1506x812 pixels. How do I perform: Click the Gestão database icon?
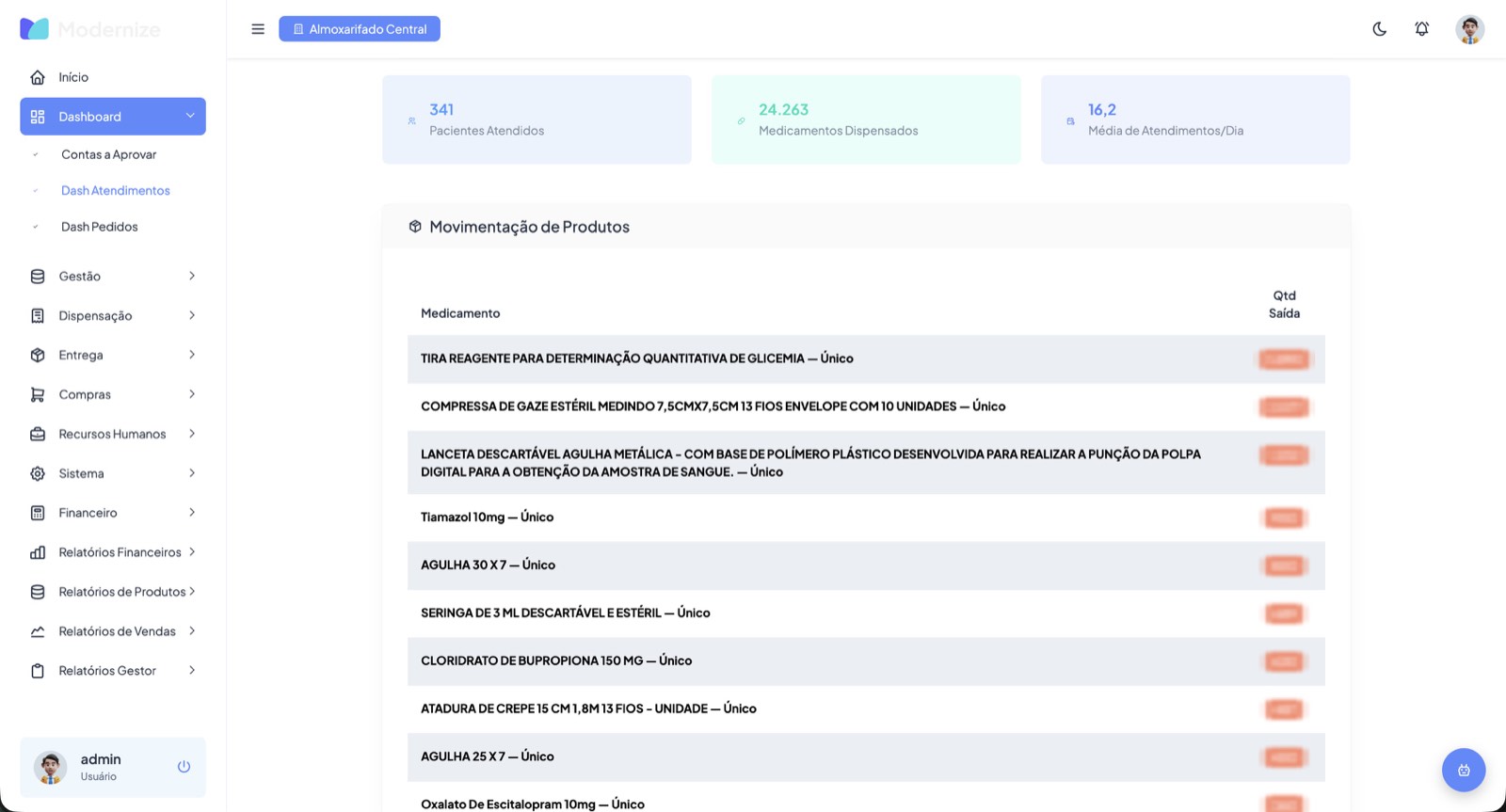click(x=38, y=277)
